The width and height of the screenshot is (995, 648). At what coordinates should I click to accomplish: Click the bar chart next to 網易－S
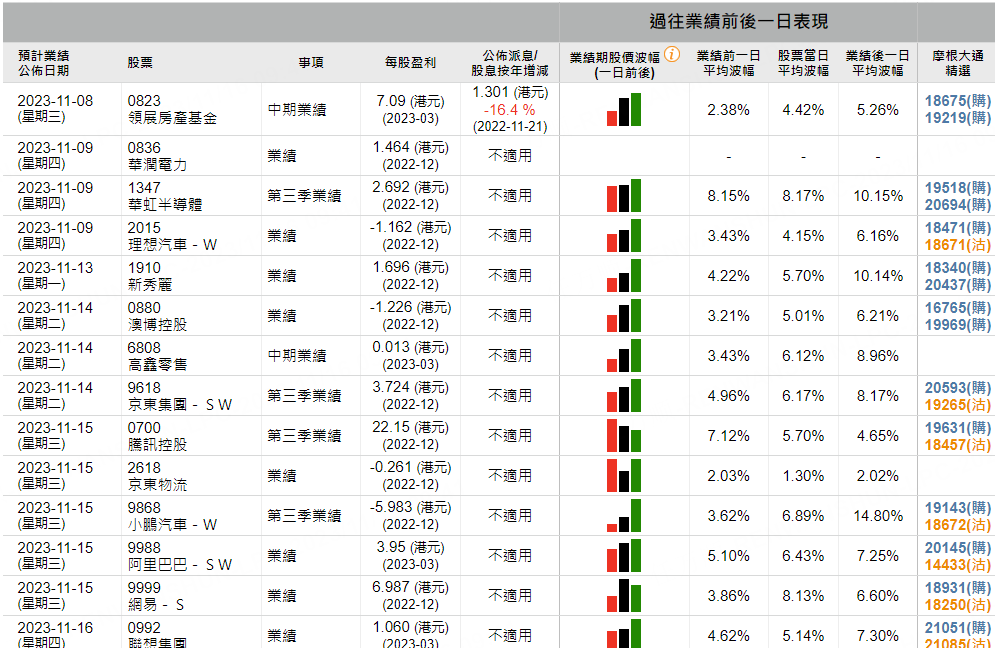tap(625, 593)
